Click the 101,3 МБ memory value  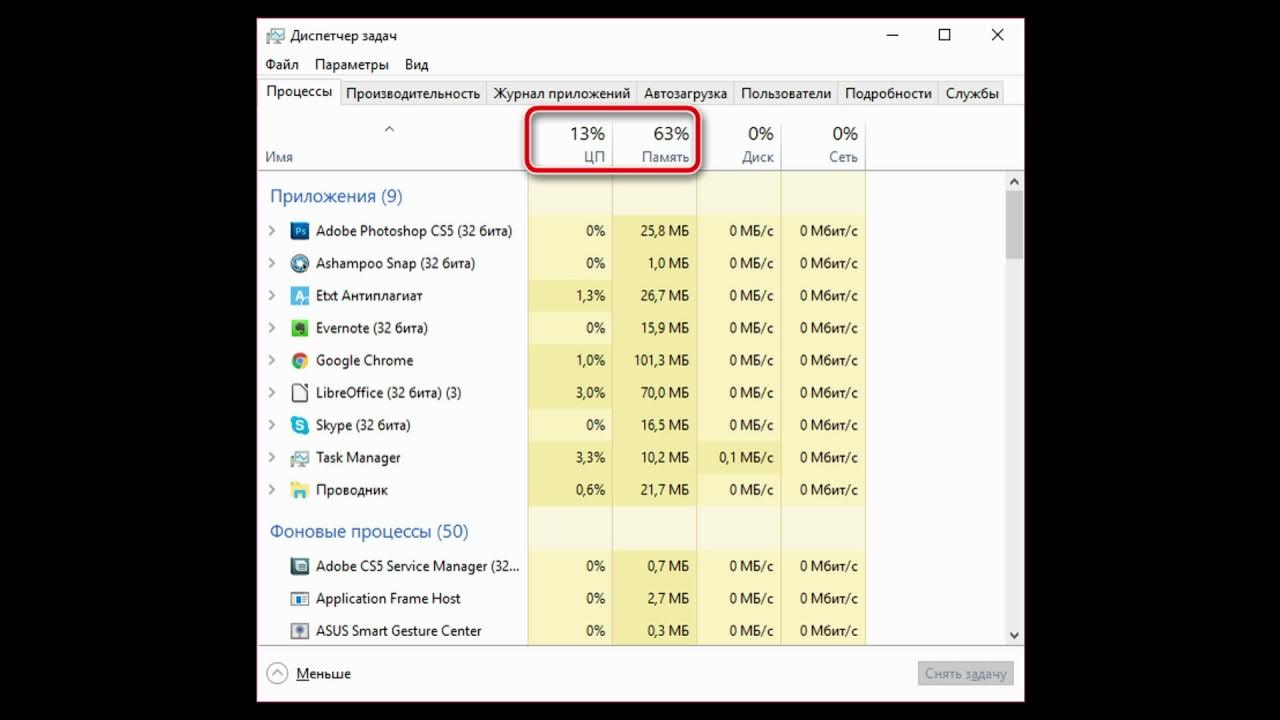[661, 361]
